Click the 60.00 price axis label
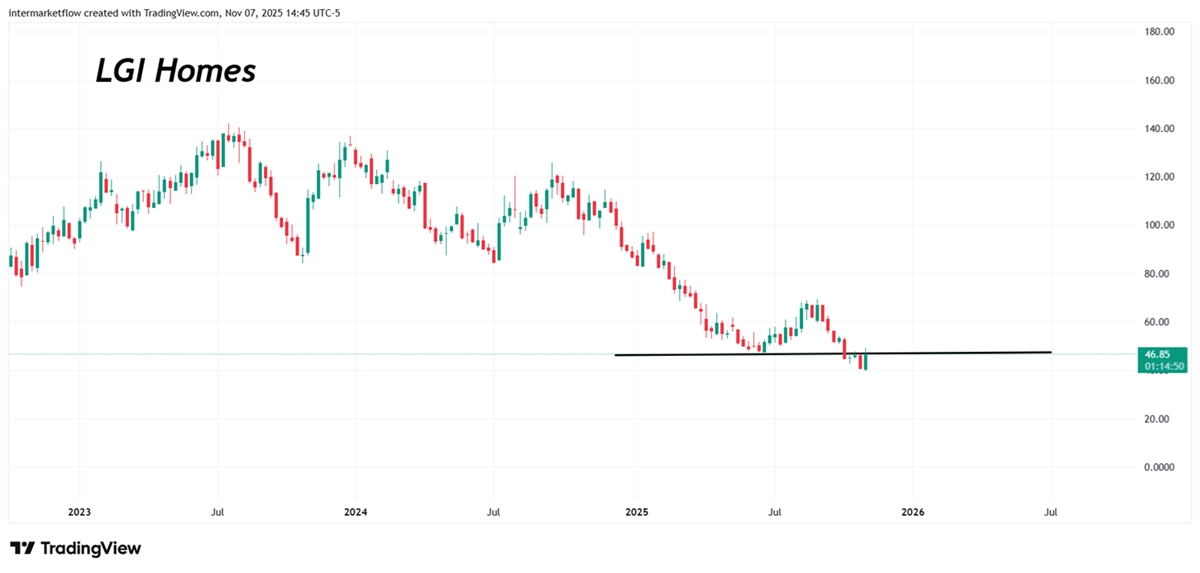The width and height of the screenshot is (1200, 573). [1158, 322]
